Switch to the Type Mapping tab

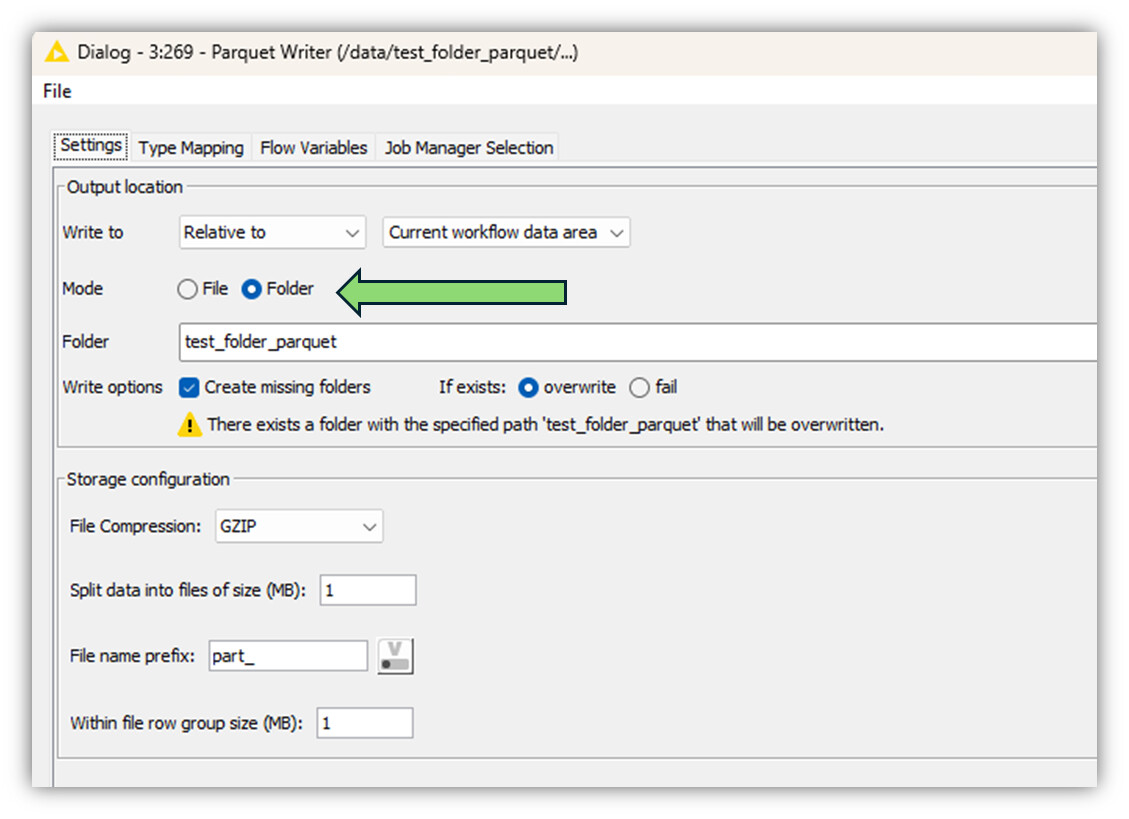point(191,148)
